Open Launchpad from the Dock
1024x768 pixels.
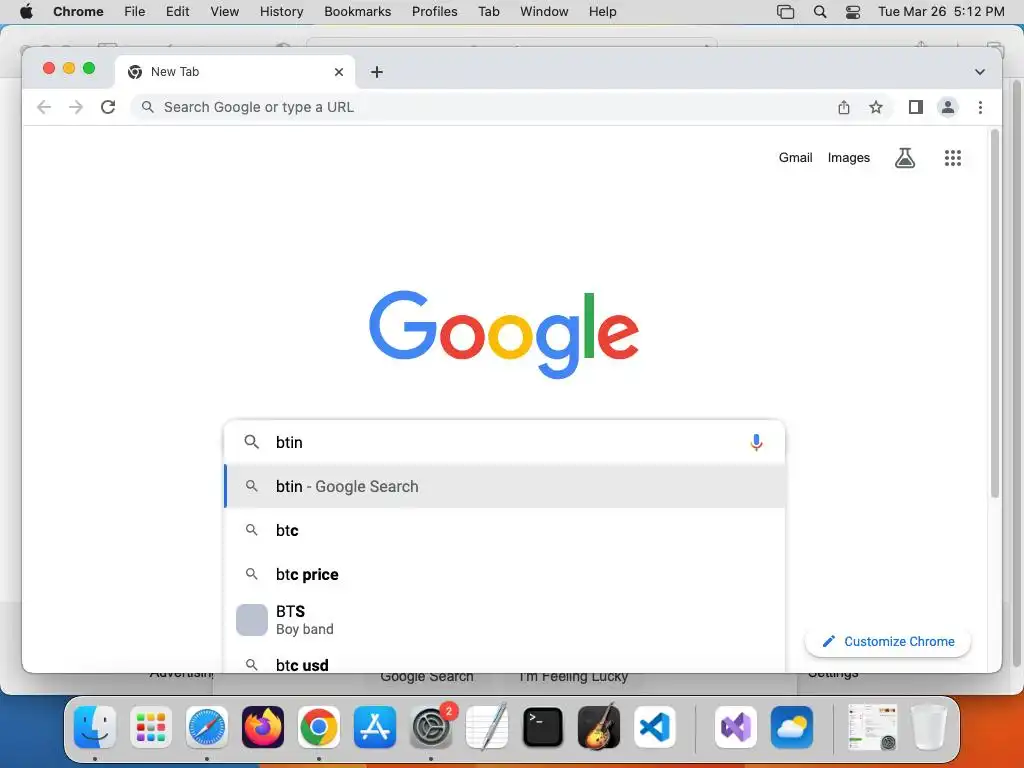click(151, 727)
